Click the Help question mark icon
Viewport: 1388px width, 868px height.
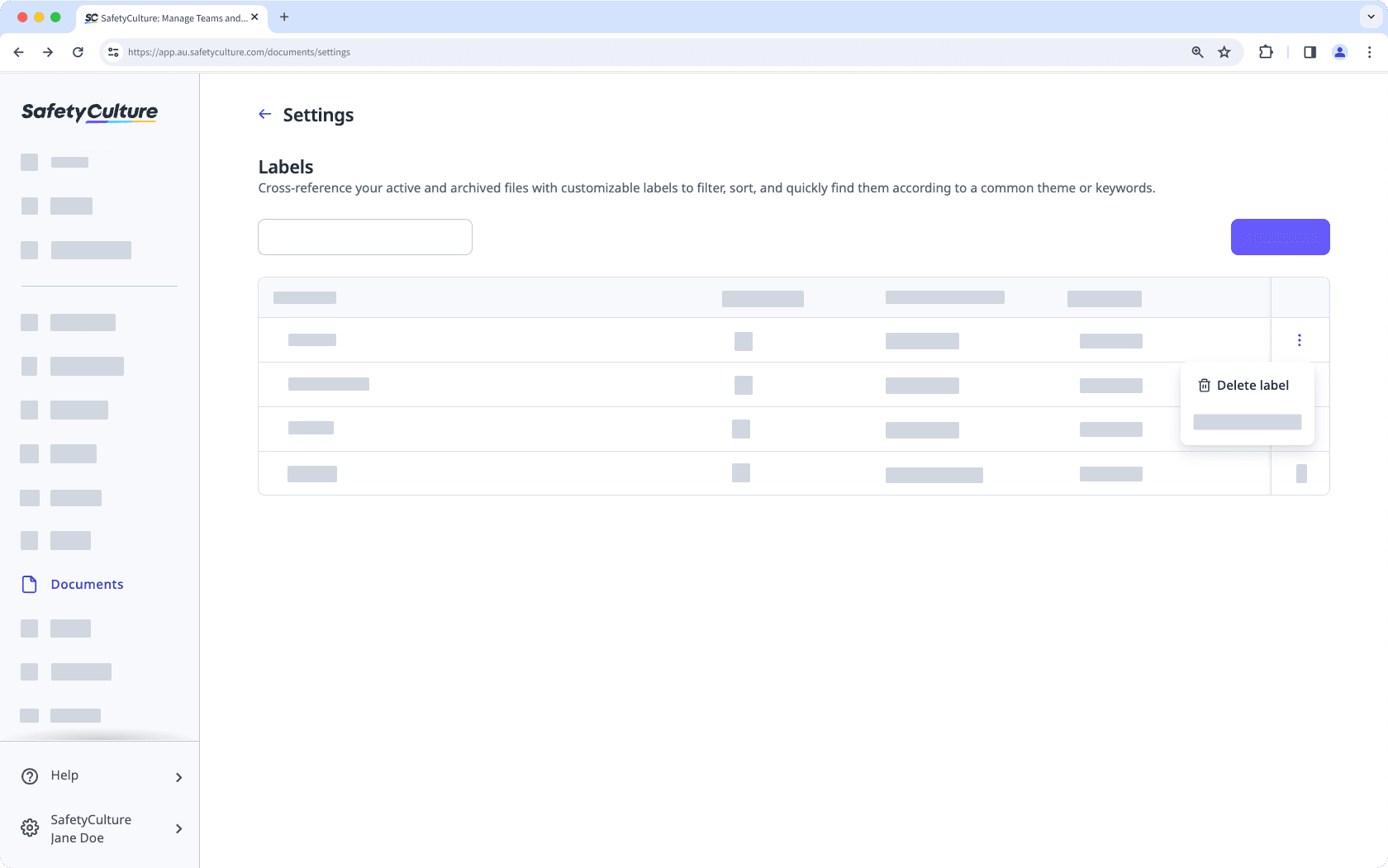click(x=30, y=776)
